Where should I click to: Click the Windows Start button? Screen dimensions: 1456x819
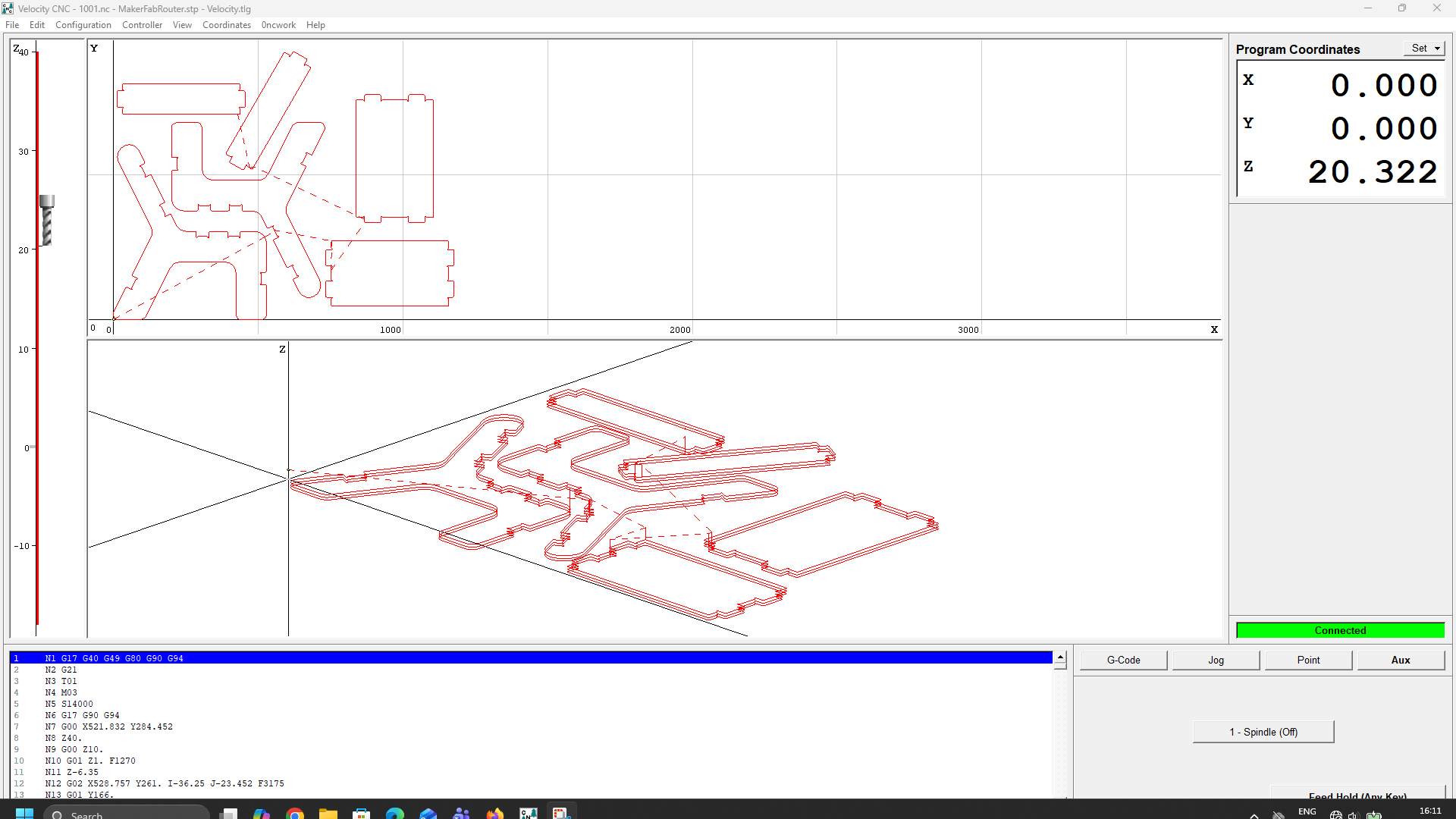pyautogui.click(x=24, y=814)
